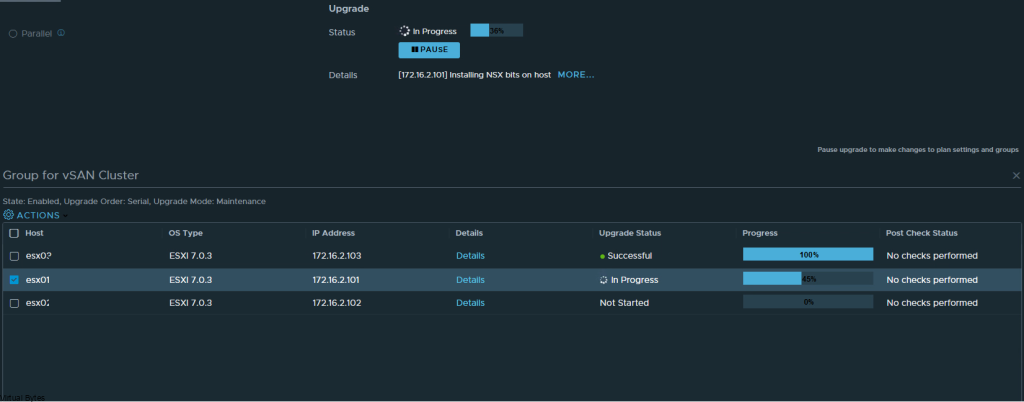Tick the checkbox for host esx02
Image resolution: width=1024 pixels, height=402 pixels.
coord(14,303)
